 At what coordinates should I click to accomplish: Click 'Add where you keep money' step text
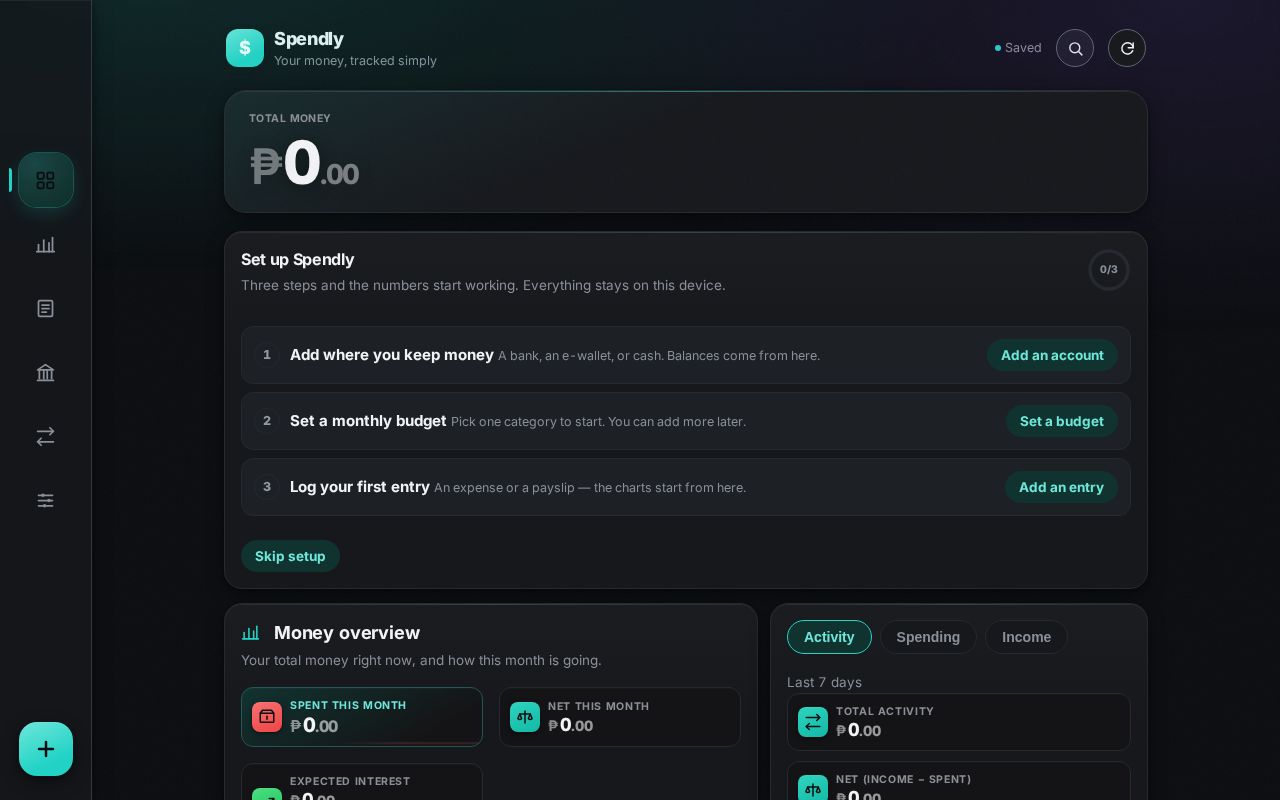click(392, 355)
